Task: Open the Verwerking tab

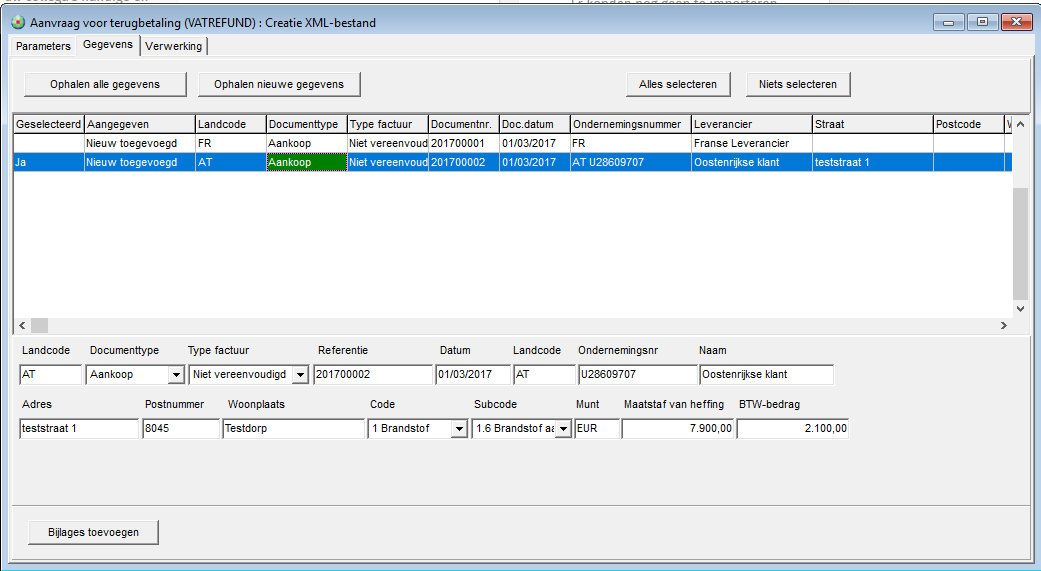Action: coord(173,46)
